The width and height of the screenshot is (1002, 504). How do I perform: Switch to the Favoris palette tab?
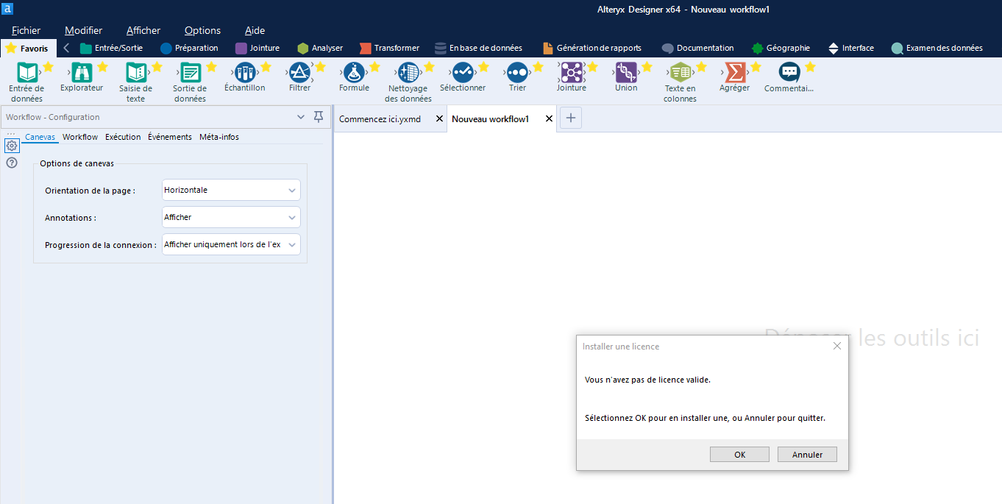(28, 48)
